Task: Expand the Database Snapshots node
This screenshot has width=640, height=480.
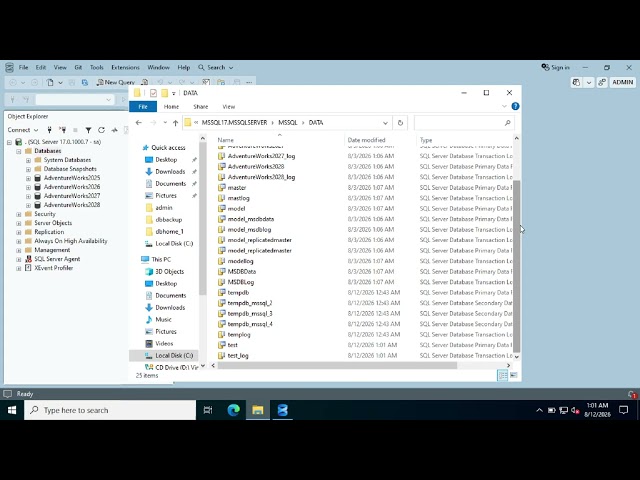Action: [x=28, y=169]
